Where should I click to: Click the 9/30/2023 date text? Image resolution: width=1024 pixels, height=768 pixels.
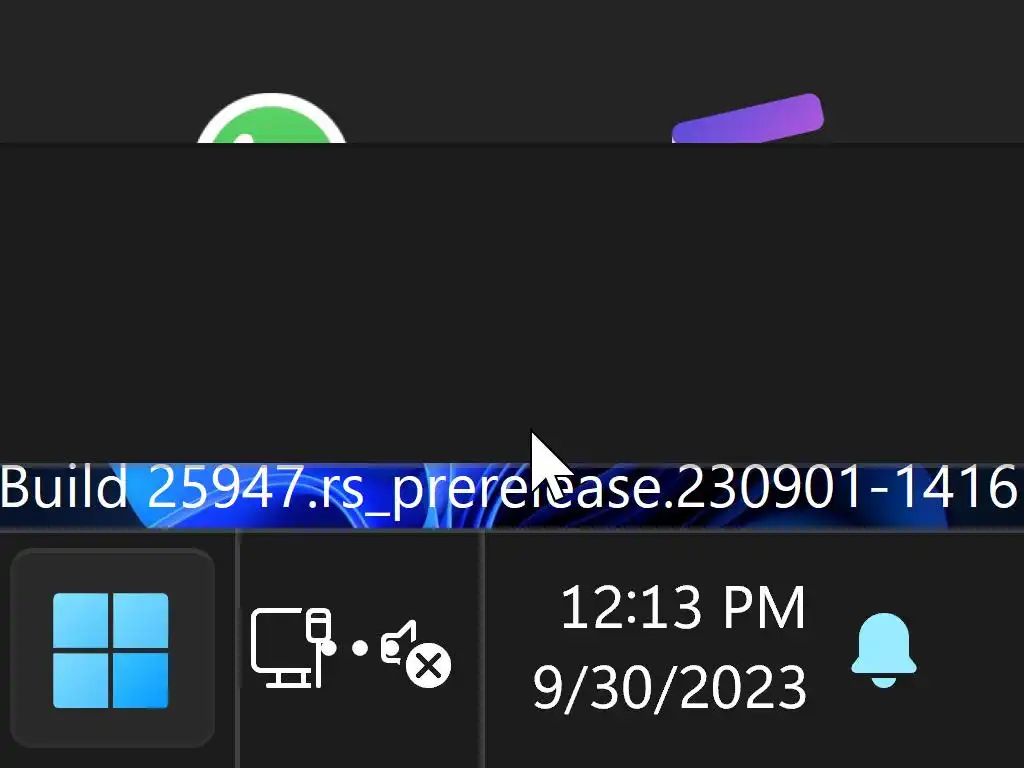tap(670, 687)
